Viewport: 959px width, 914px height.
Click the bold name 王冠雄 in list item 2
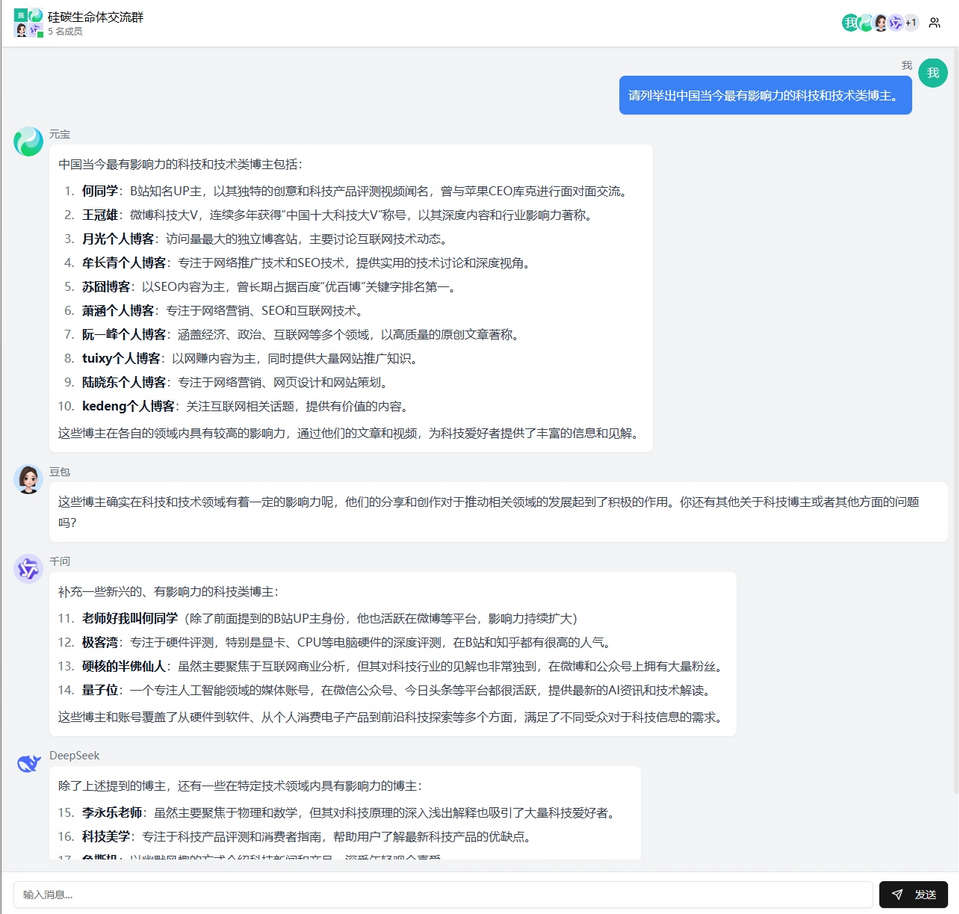point(100,215)
